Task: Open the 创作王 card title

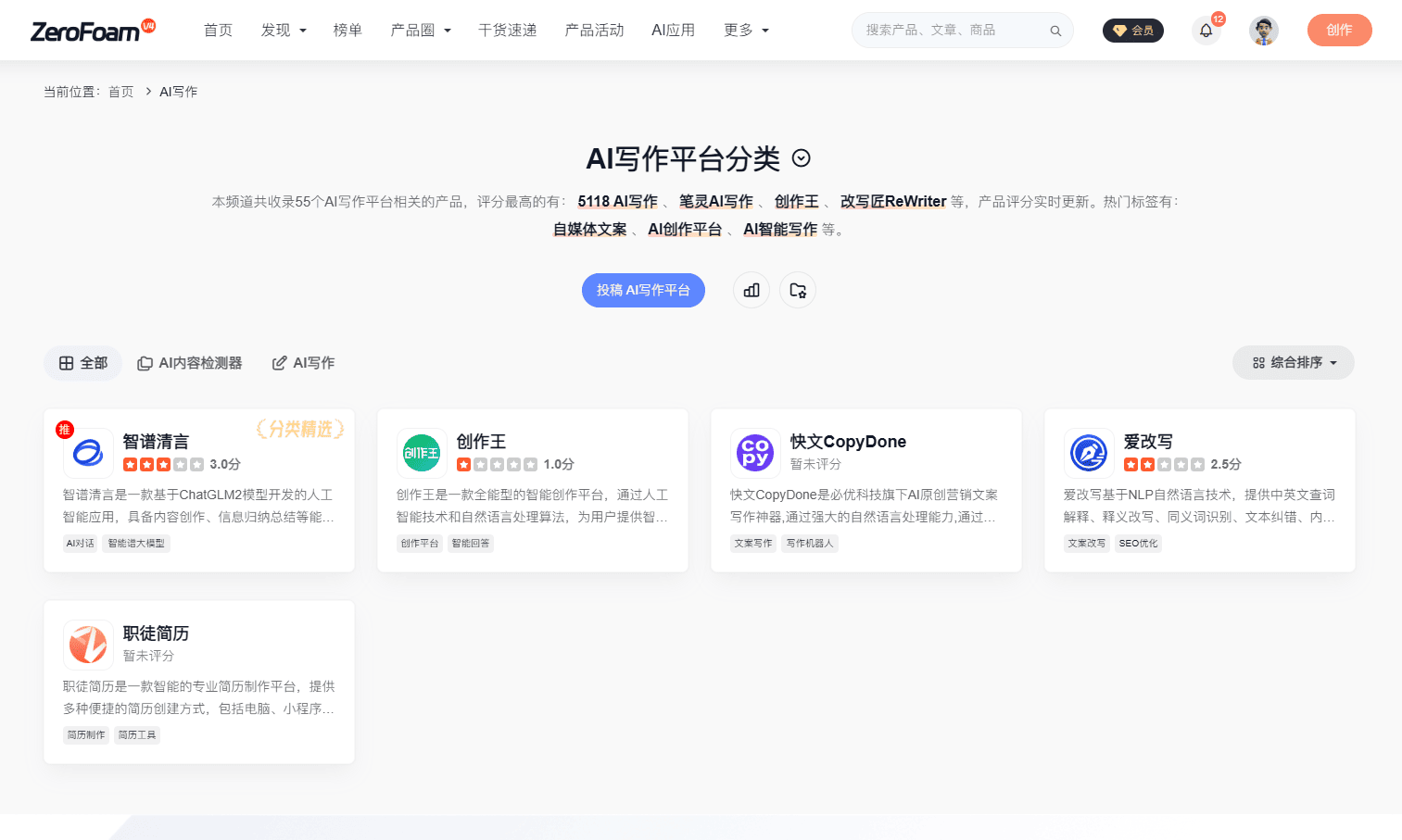Action: 481,442
